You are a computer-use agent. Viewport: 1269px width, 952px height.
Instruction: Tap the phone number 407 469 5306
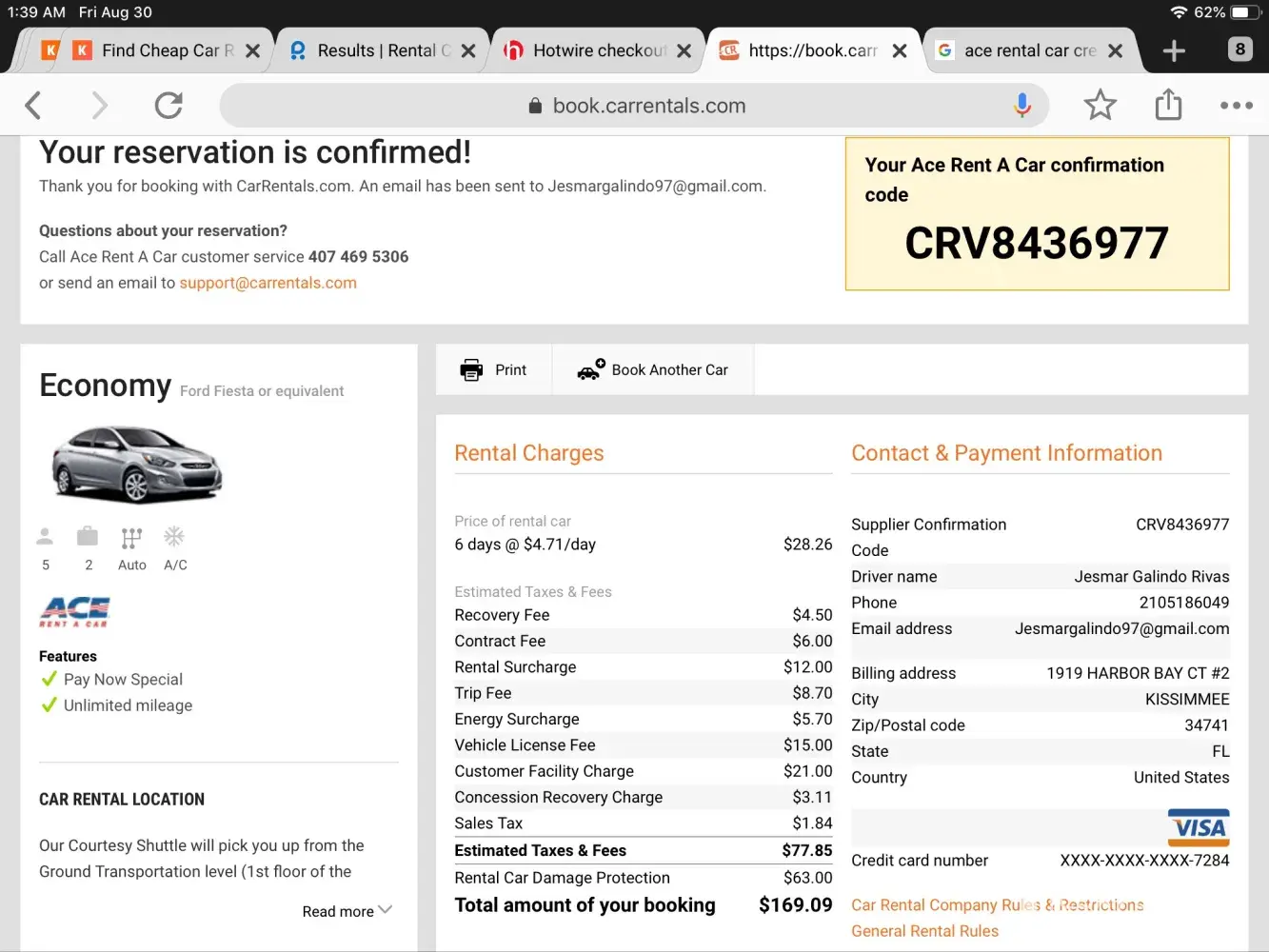click(x=358, y=257)
